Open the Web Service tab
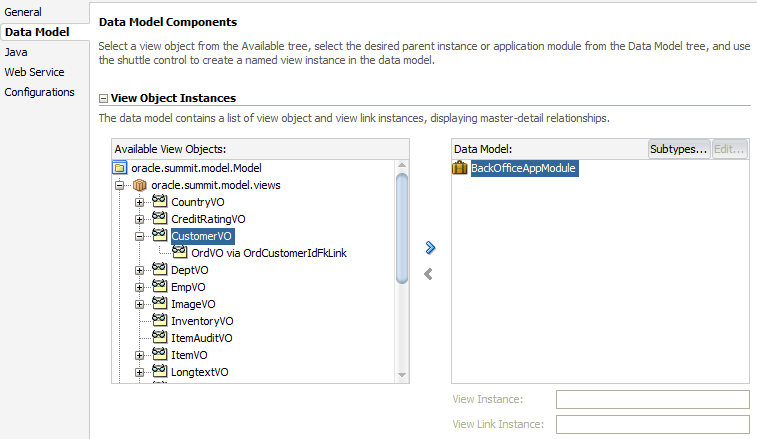This screenshot has height=439, width=757. (x=34, y=72)
